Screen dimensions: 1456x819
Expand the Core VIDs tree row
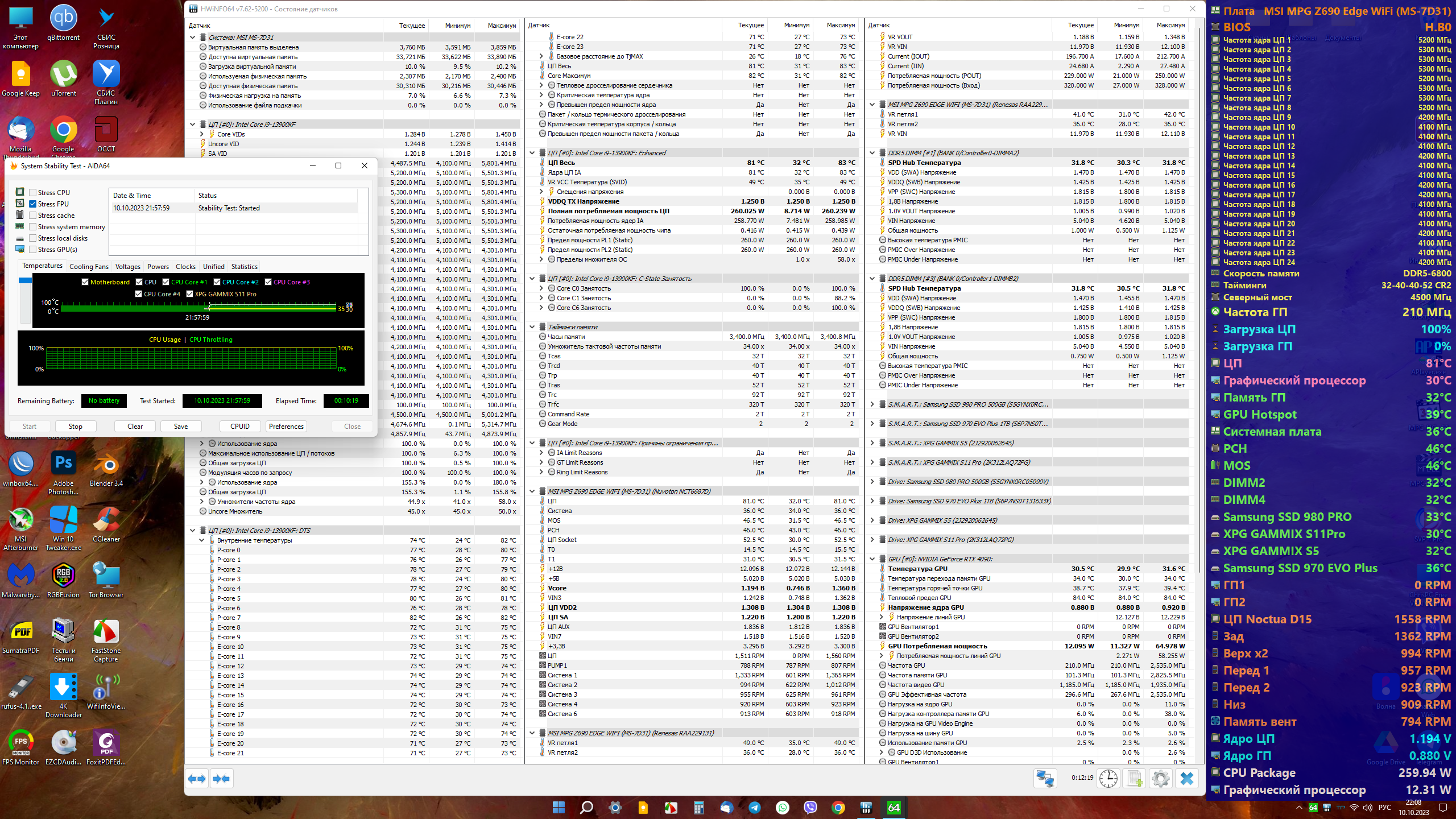coord(202,134)
